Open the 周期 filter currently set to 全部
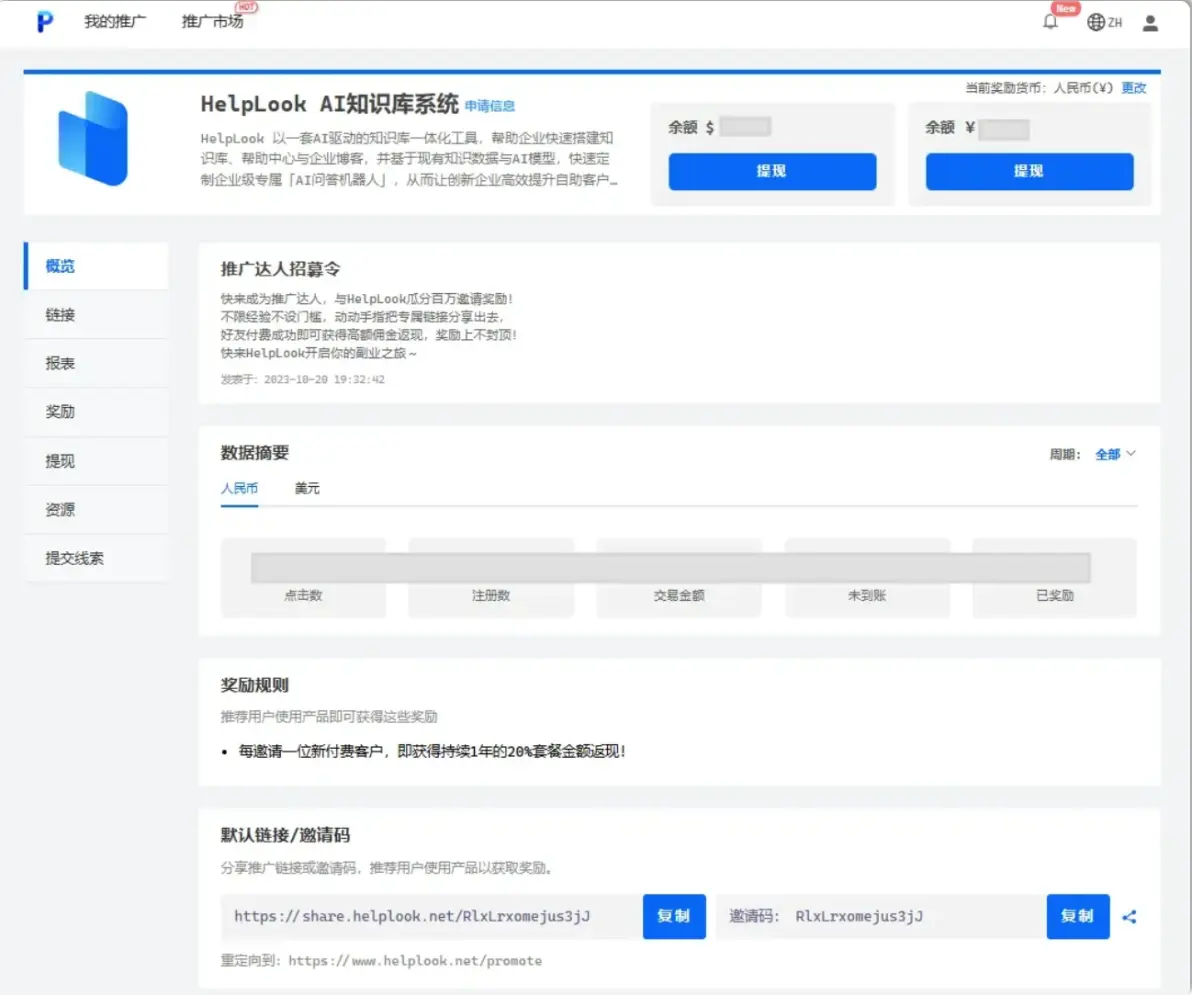 [1115, 453]
